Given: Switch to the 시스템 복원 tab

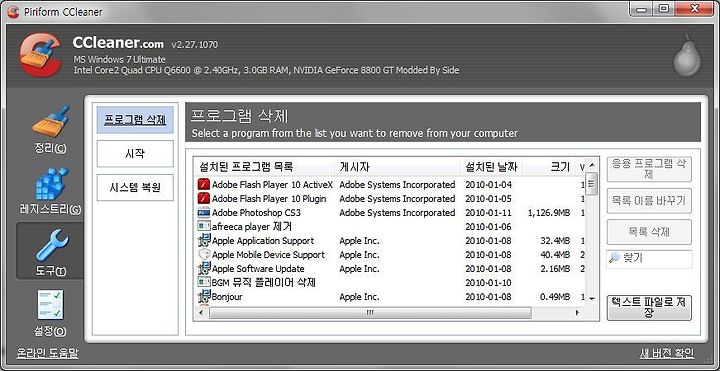Looking at the screenshot, I should click(x=135, y=187).
